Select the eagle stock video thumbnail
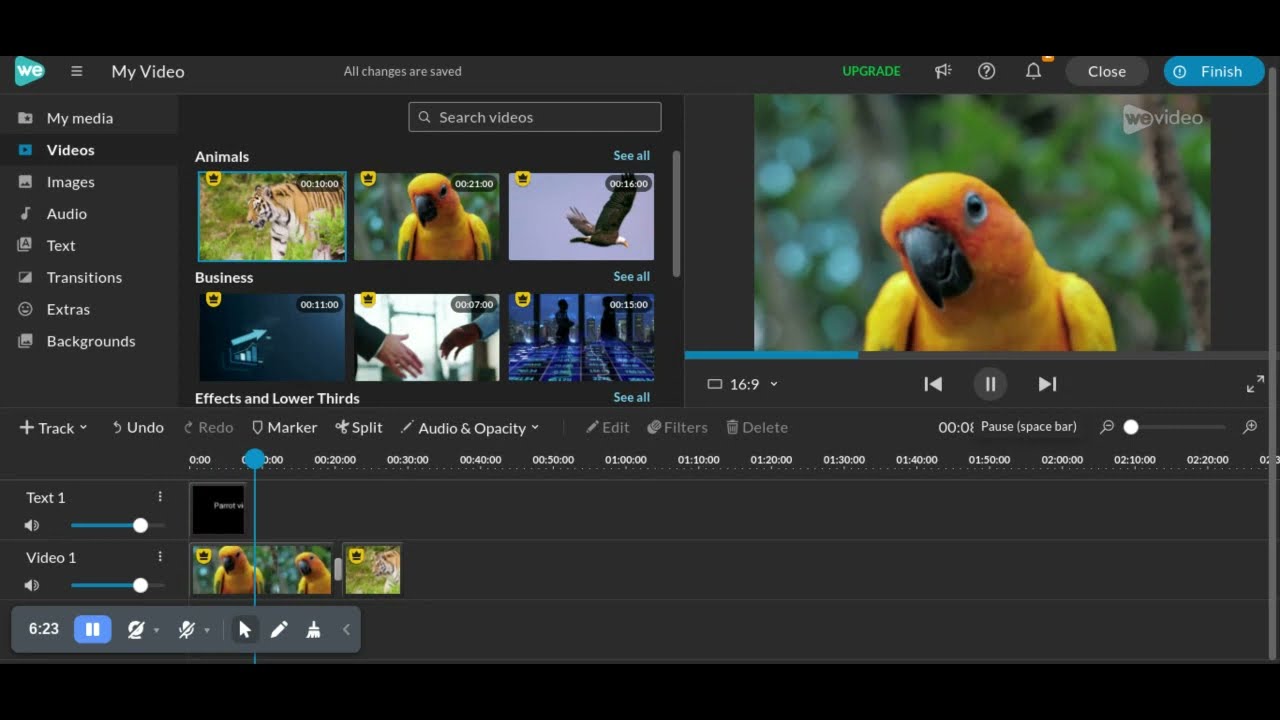This screenshot has width=1280, height=720. coord(581,216)
